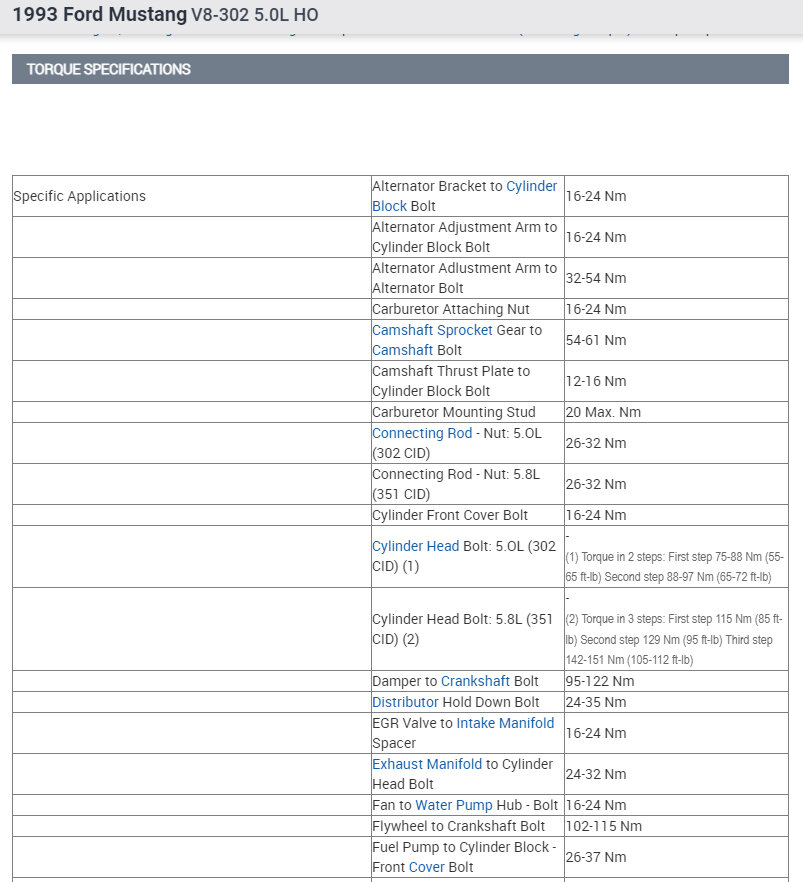Open the Camshaft link before the word Bolt
803x882 pixels.
point(402,350)
